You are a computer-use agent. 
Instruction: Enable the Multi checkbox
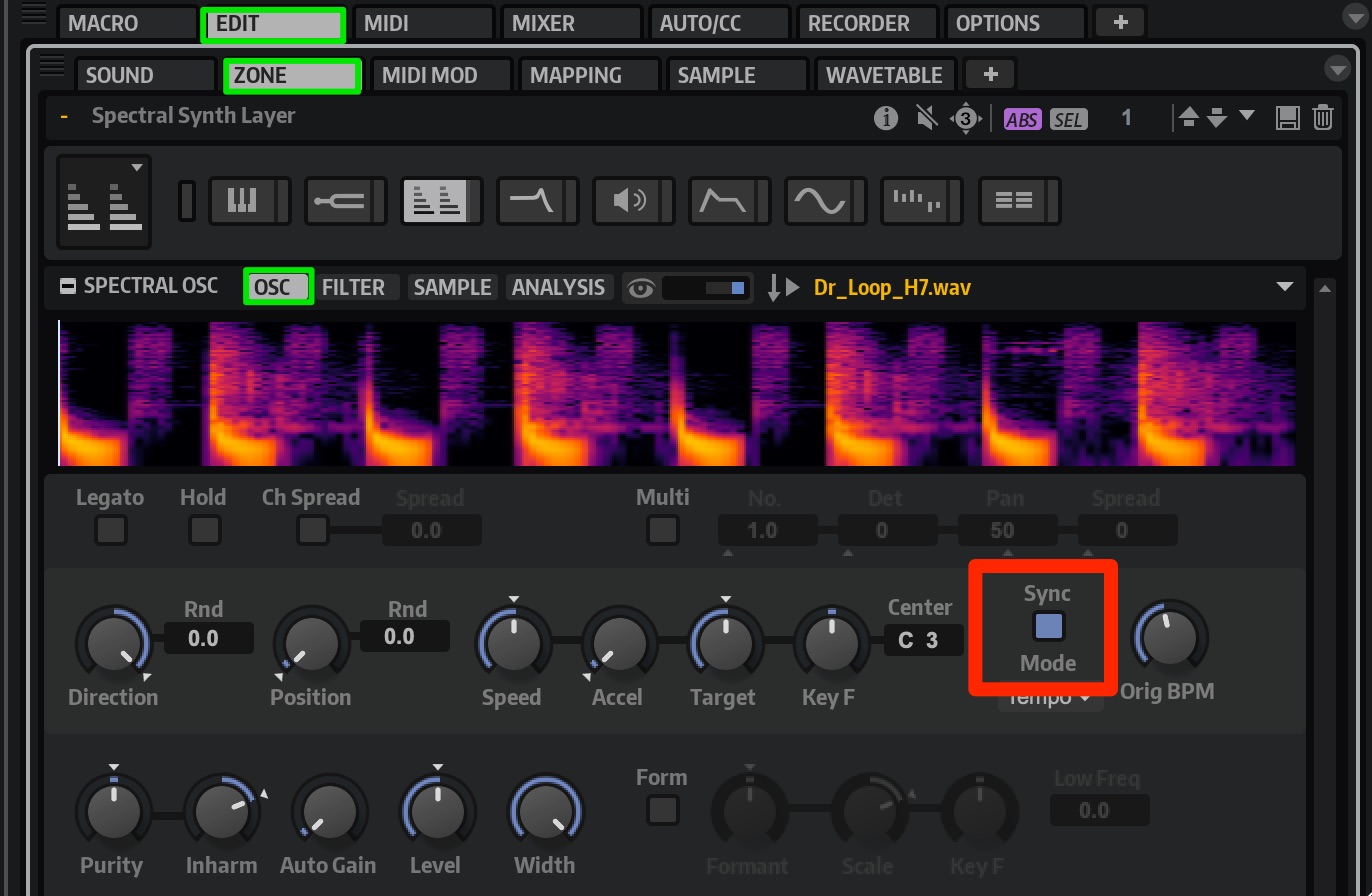[662, 529]
